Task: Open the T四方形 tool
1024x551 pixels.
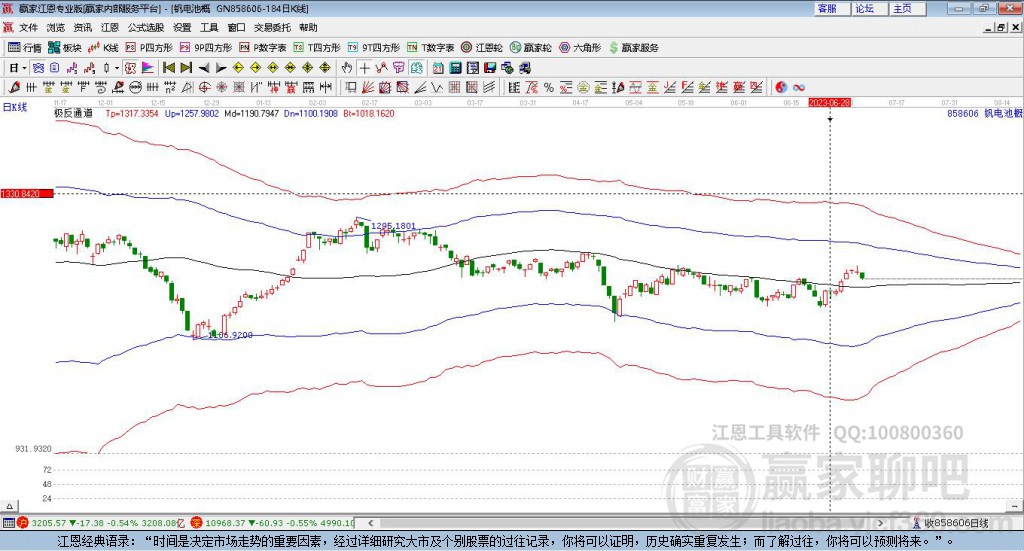Action: click(317, 48)
